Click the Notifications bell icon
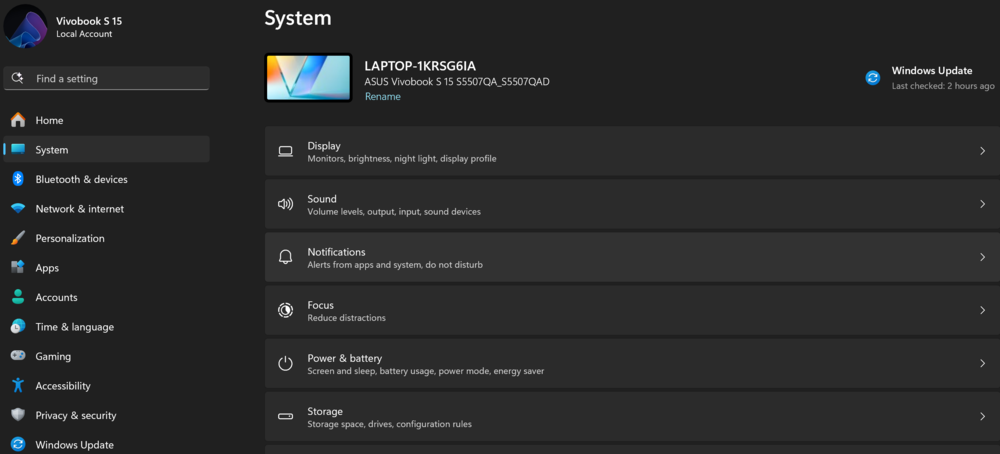The image size is (1000, 454). point(285,257)
